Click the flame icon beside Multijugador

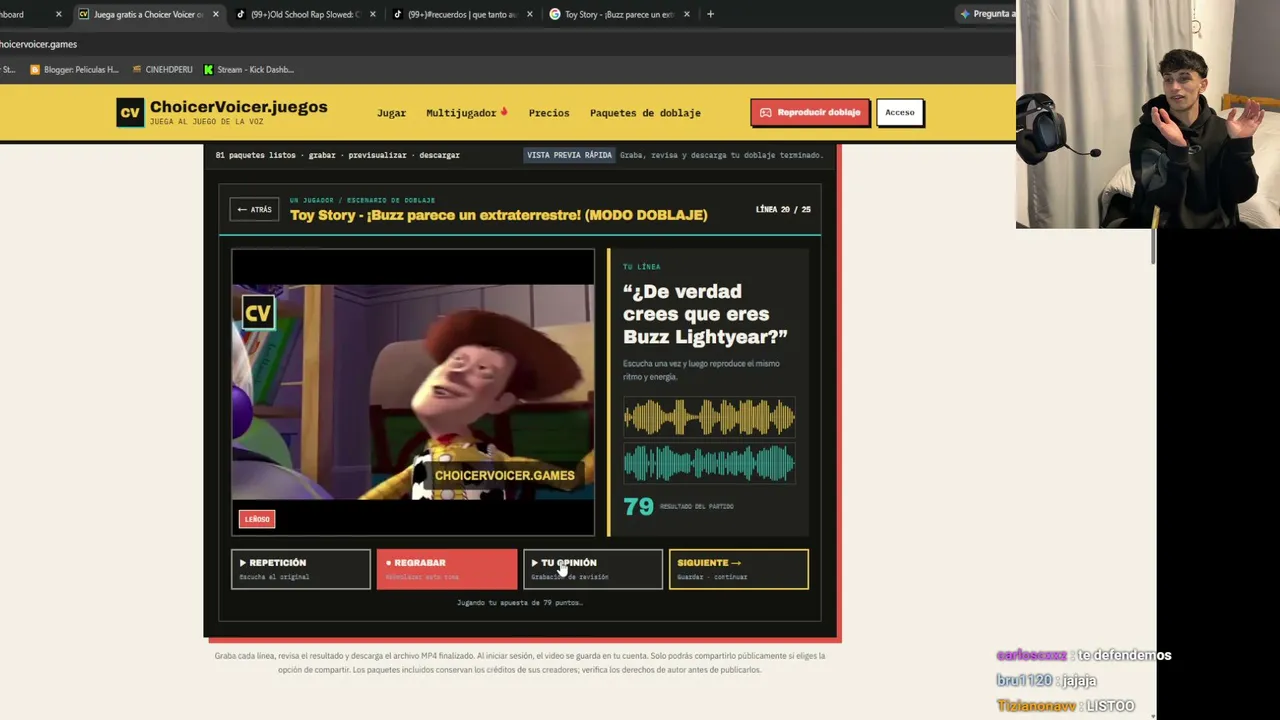[504, 112]
